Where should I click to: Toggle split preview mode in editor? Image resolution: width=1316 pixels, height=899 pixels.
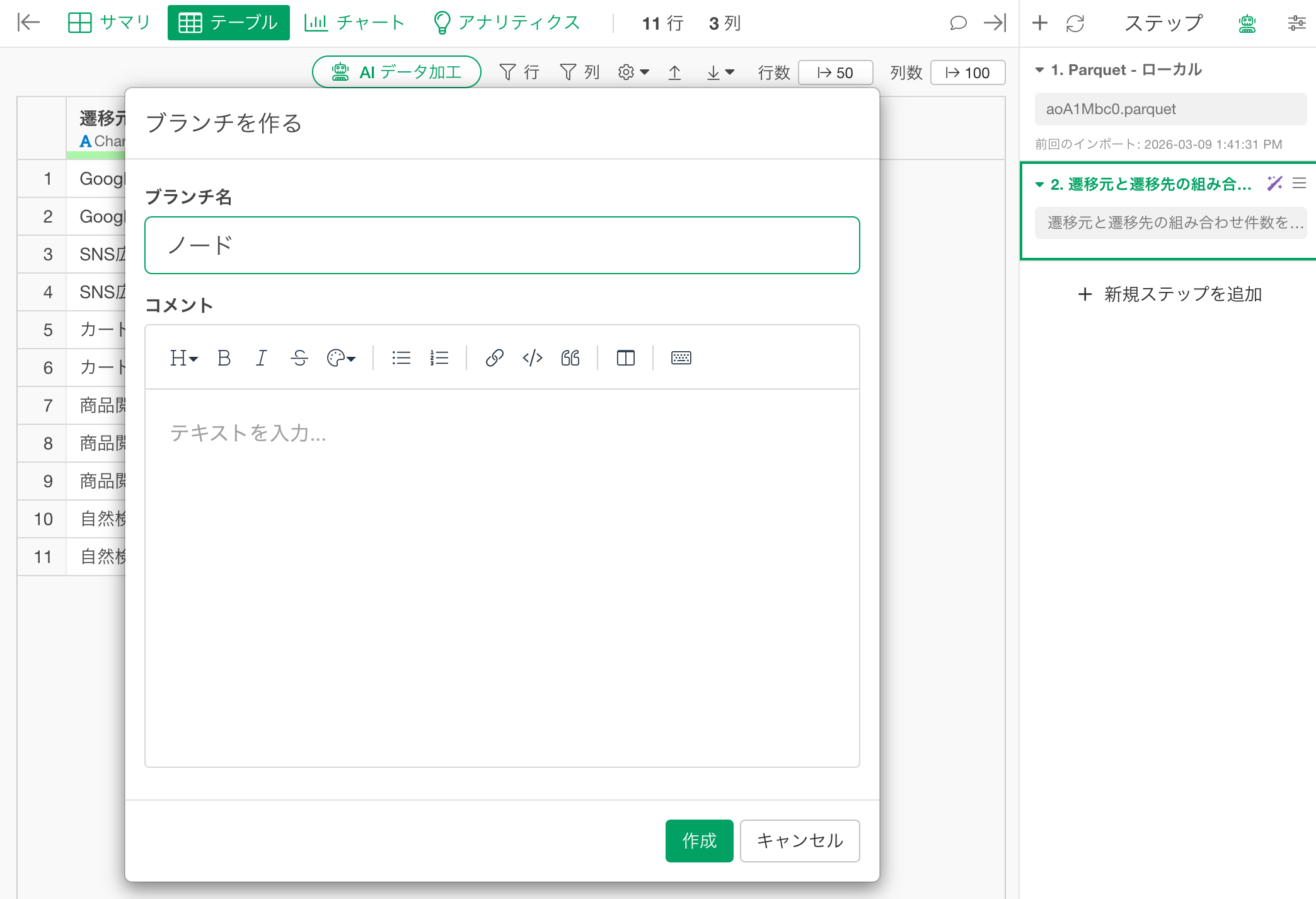pyautogui.click(x=625, y=358)
